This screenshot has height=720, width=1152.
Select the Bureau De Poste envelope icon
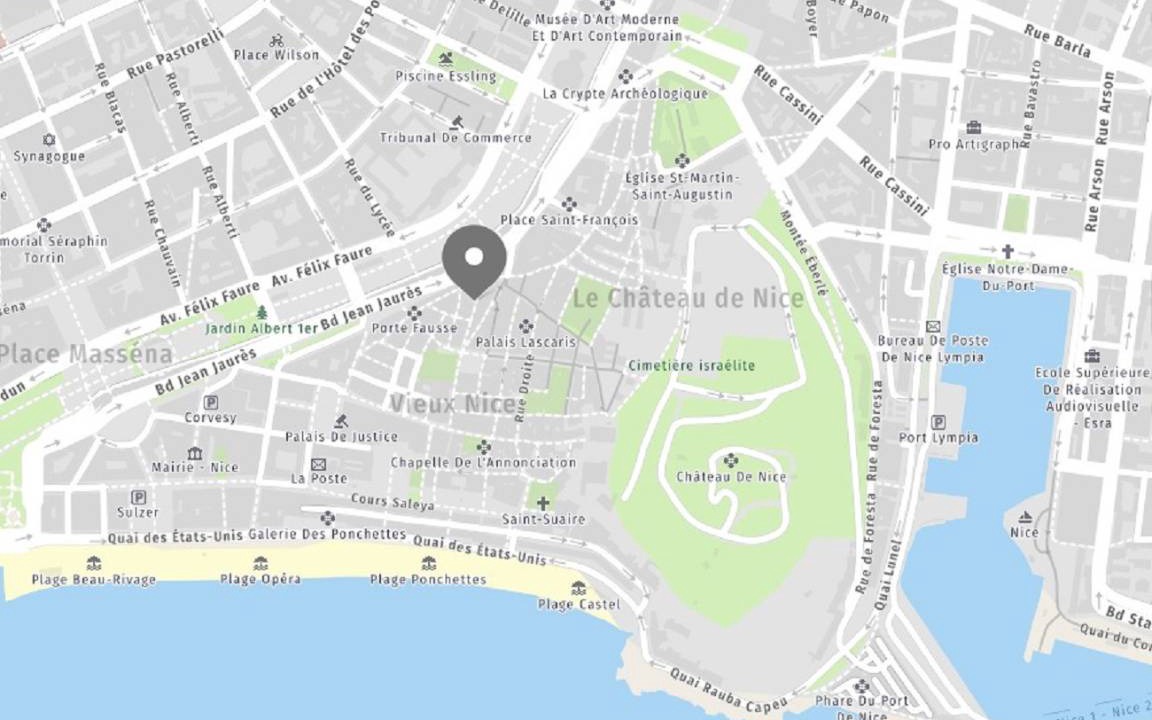click(x=932, y=326)
